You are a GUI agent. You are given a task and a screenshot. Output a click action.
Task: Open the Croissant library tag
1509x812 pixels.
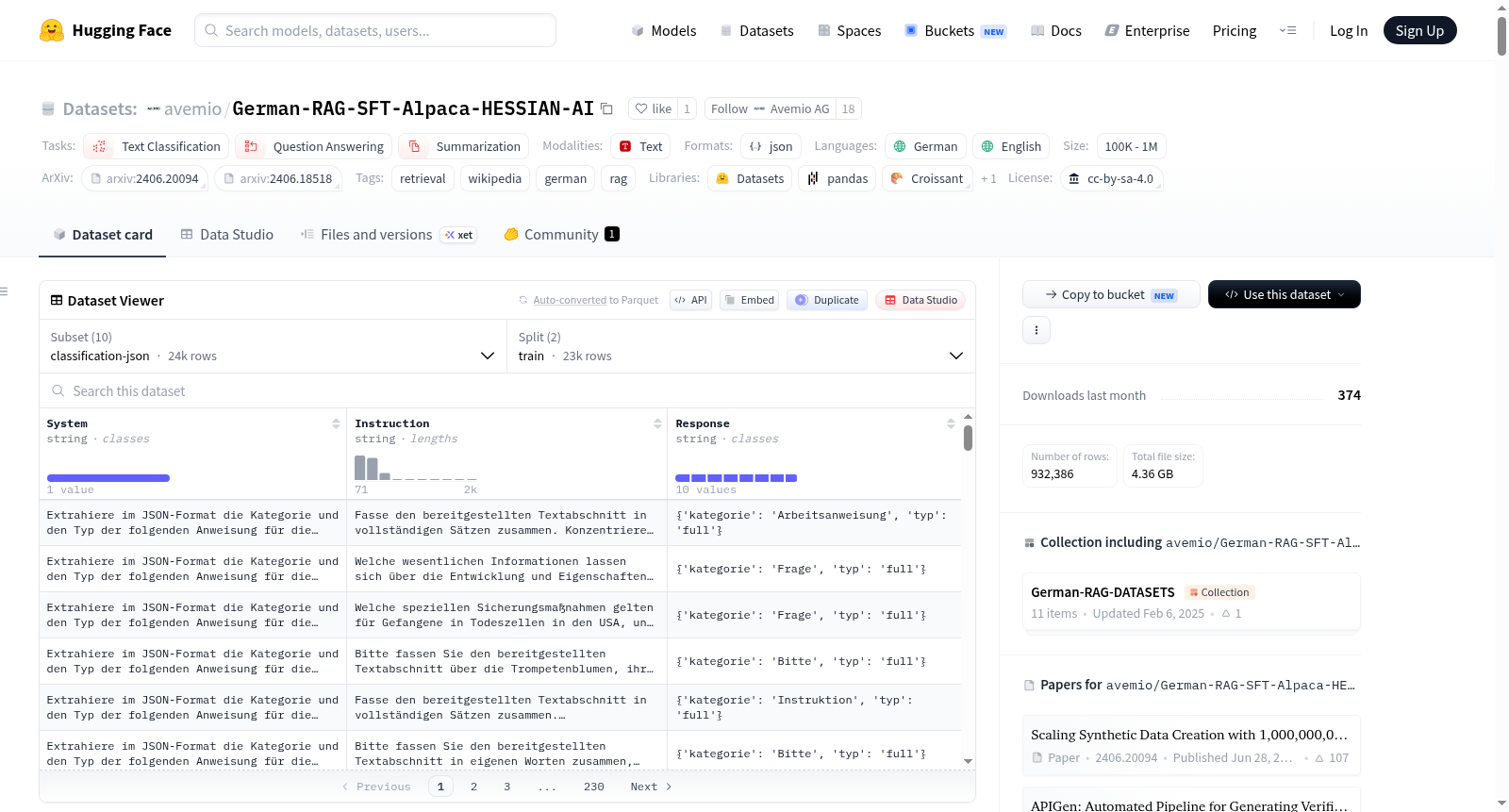point(927,178)
